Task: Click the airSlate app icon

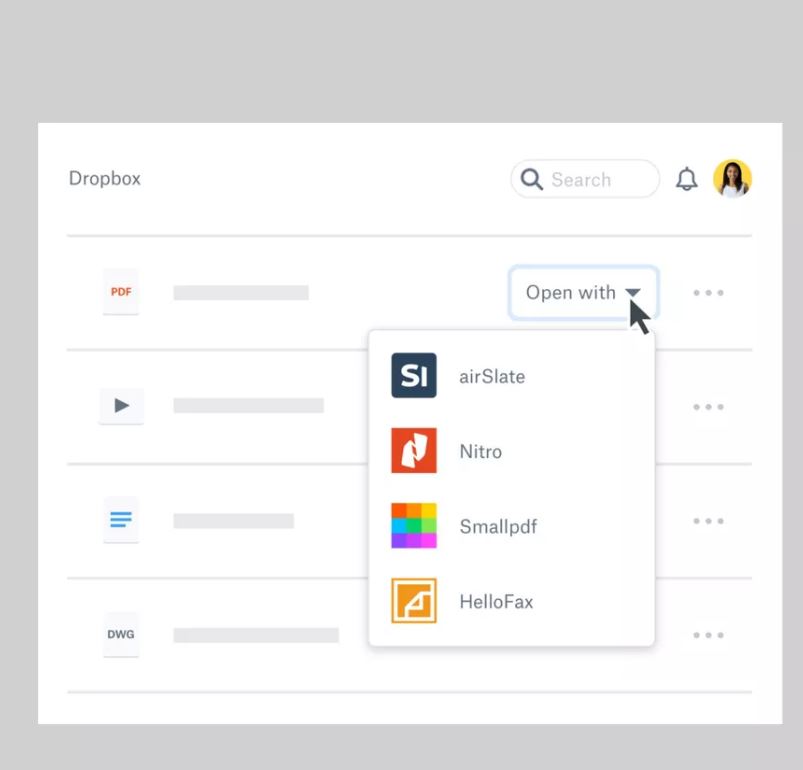Action: point(414,376)
